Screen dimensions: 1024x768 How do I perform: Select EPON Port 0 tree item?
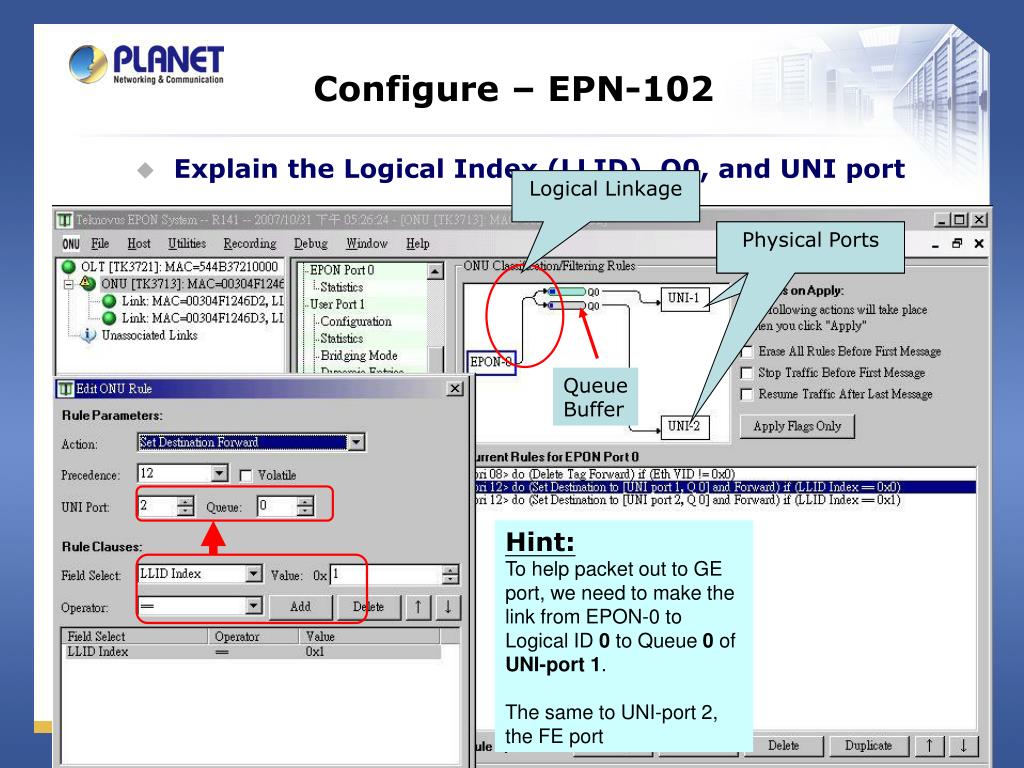pyautogui.click(x=342, y=270)
